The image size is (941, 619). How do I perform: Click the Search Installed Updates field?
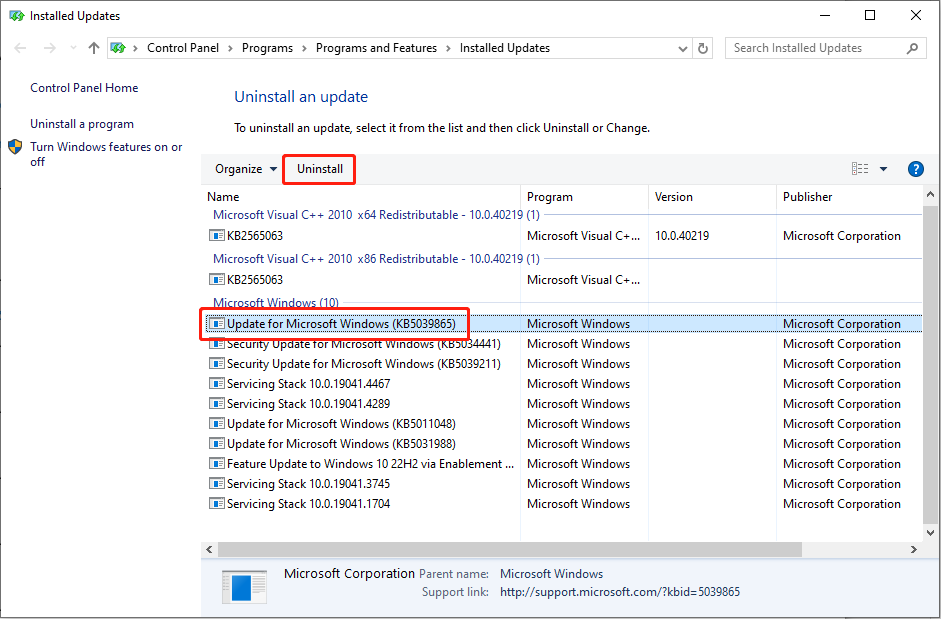pos(825,48)
